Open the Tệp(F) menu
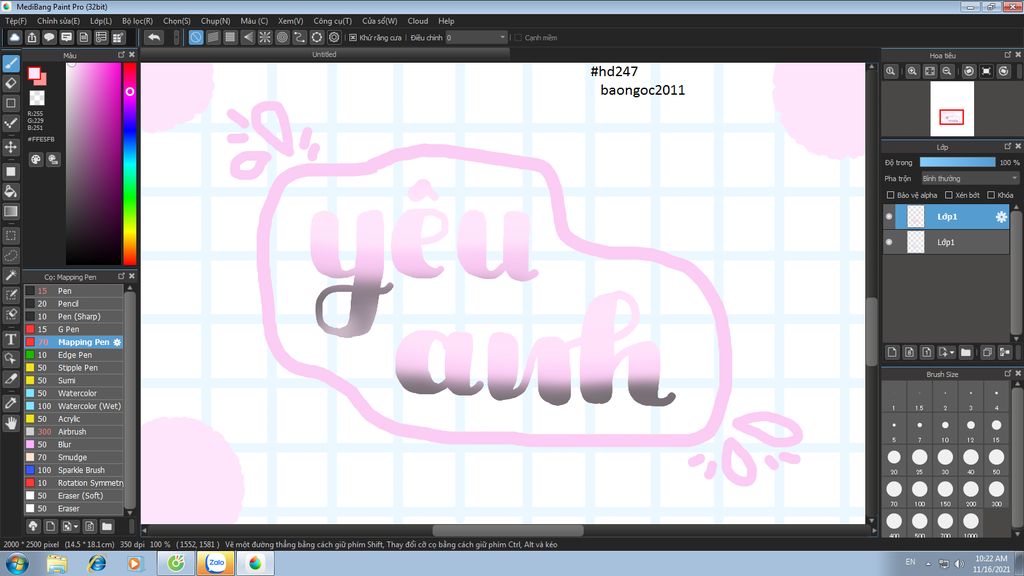 tap(16, 21)
